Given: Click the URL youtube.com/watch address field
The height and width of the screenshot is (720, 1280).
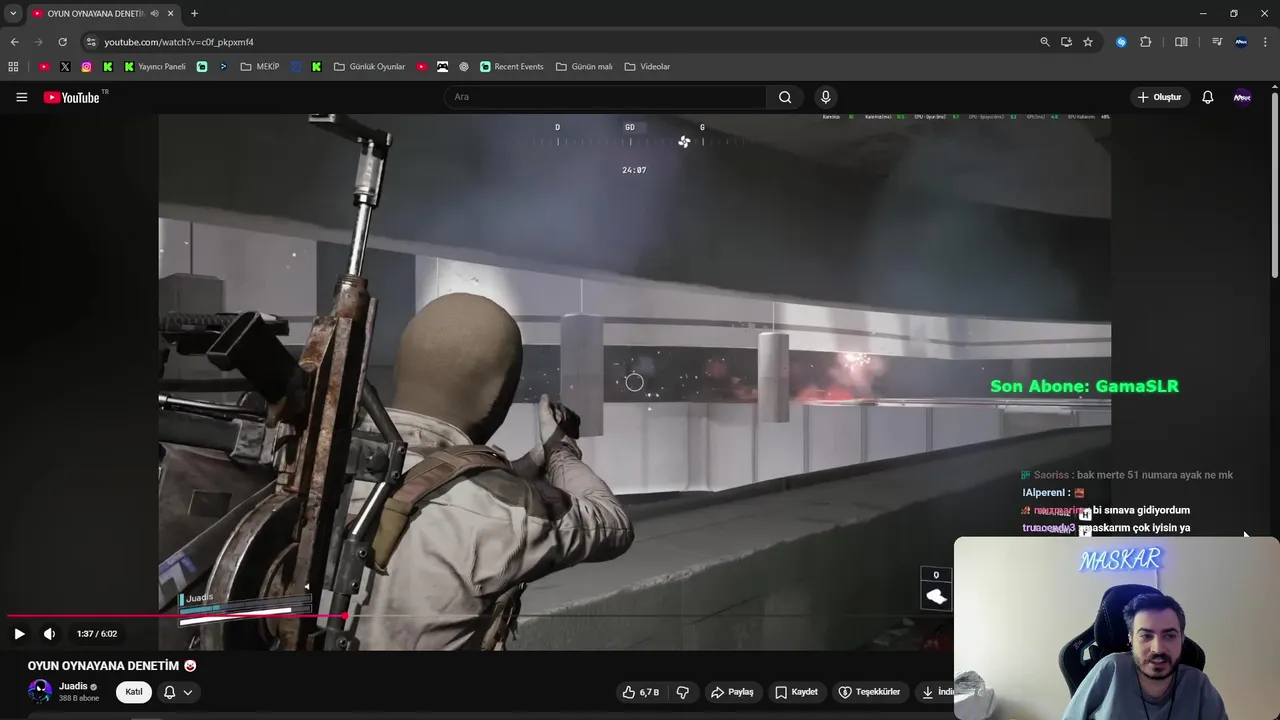Looking at the screenshot, I should (179, 42).
